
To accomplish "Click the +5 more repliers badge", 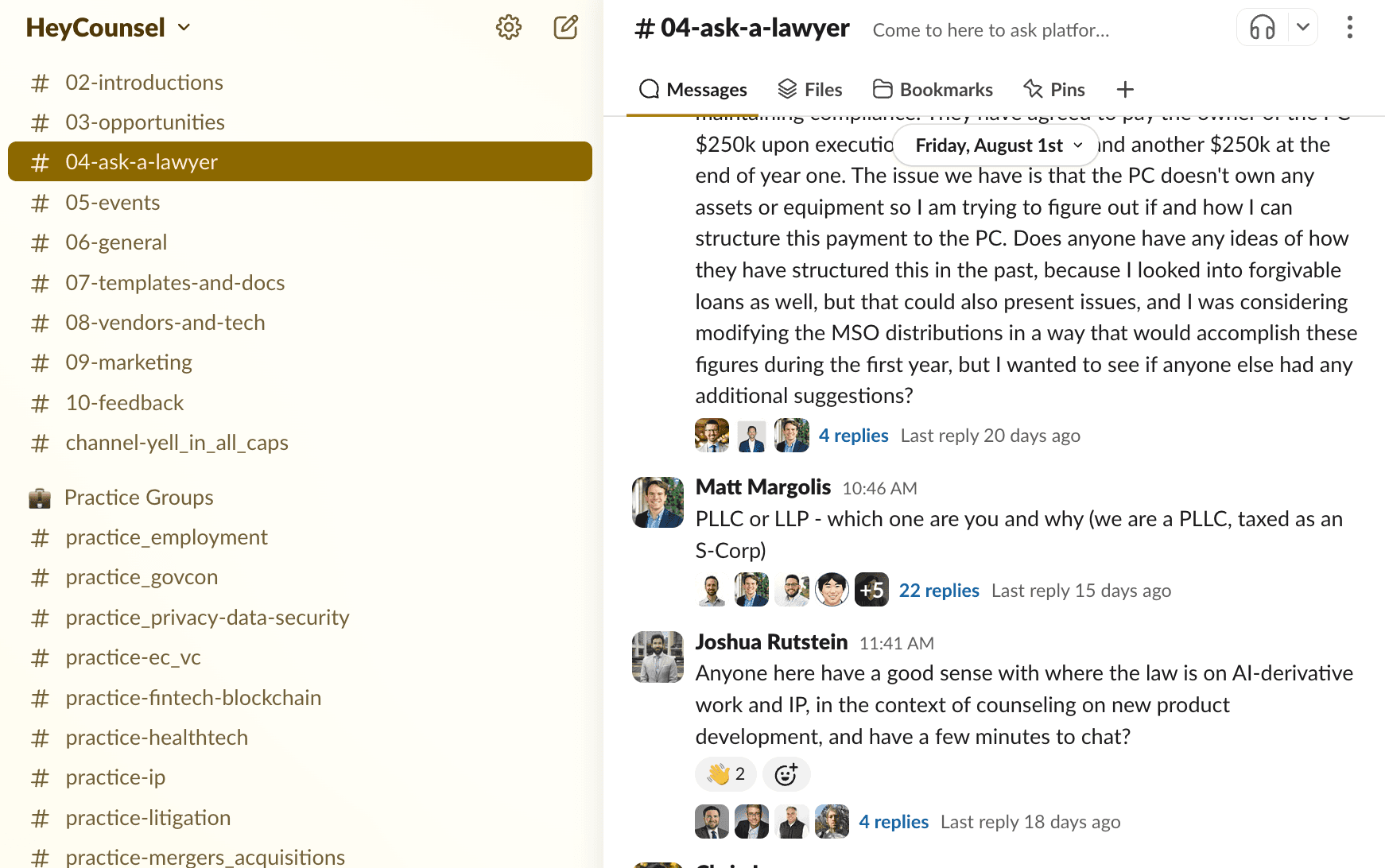I will point(871,591).
